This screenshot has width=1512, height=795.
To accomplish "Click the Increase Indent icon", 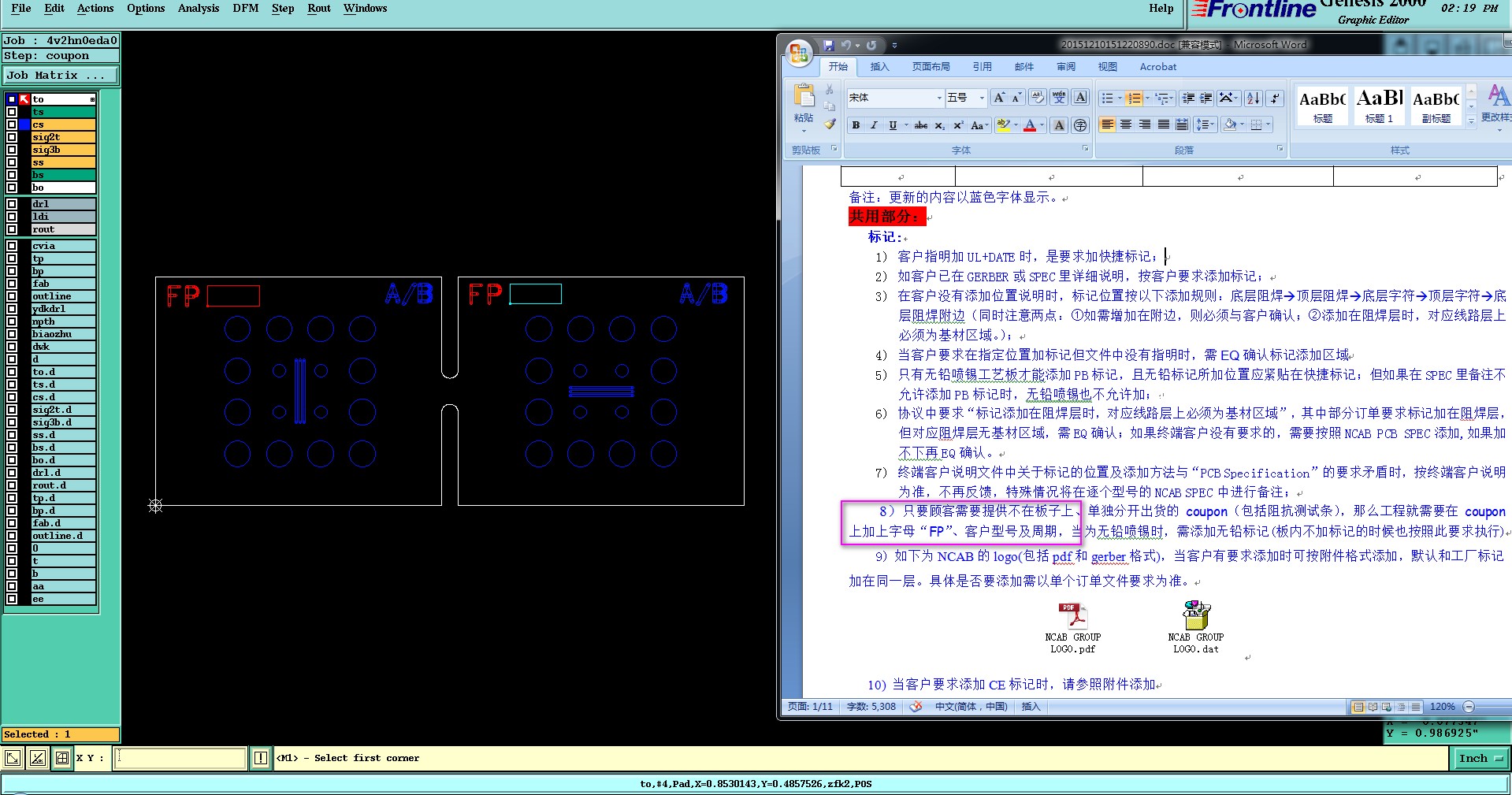I will tap(1206, 98).
